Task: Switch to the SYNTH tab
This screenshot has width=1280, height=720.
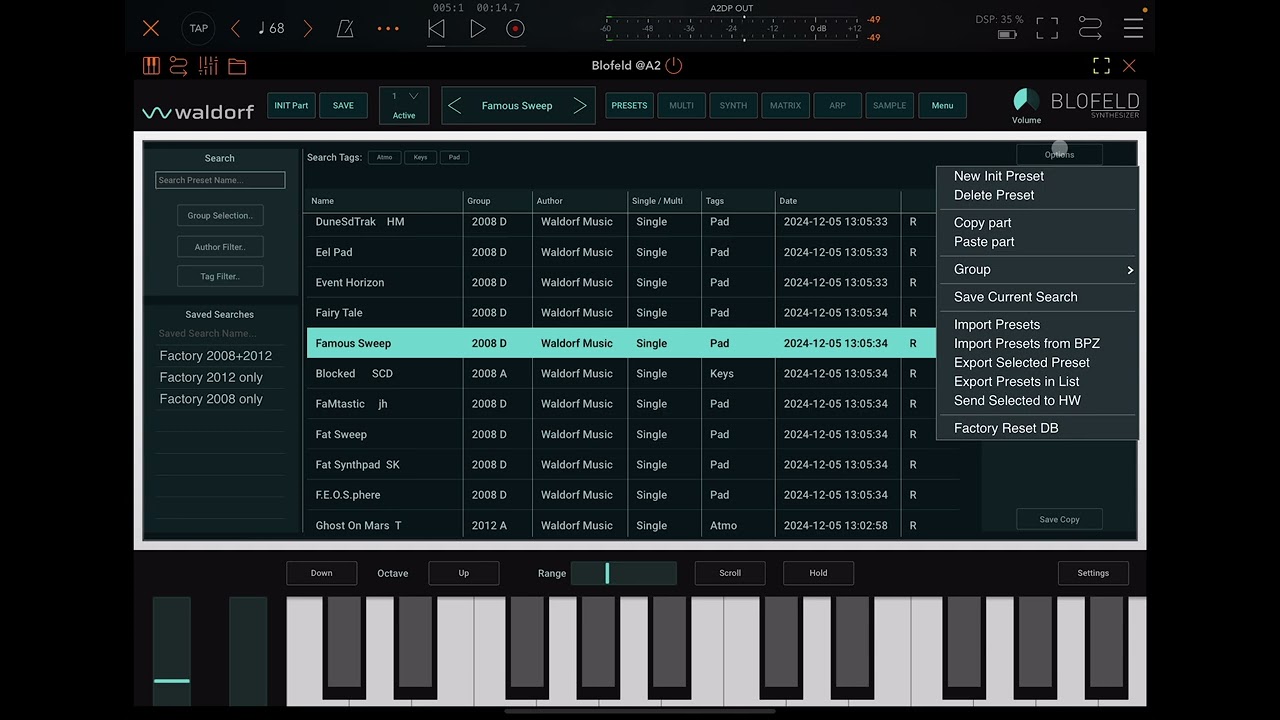Action: tap(733, 105)
